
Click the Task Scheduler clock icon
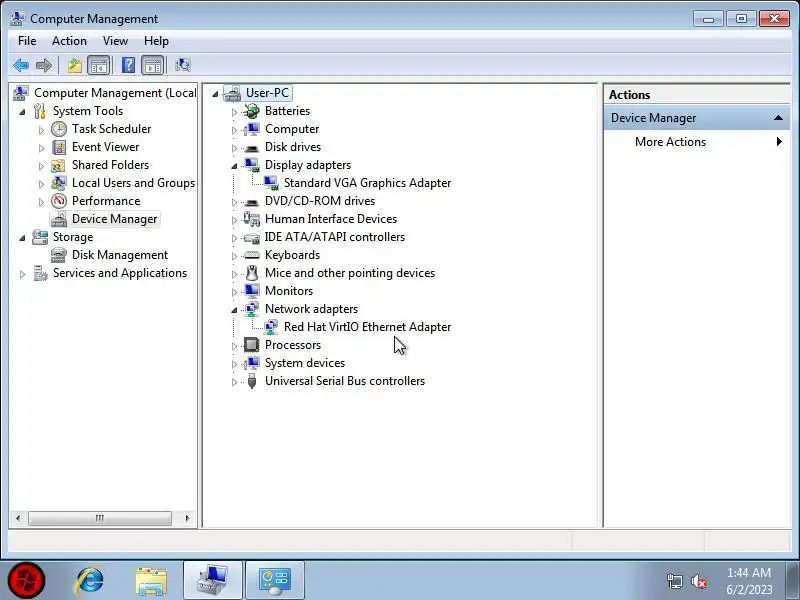(x=59, y=129)
